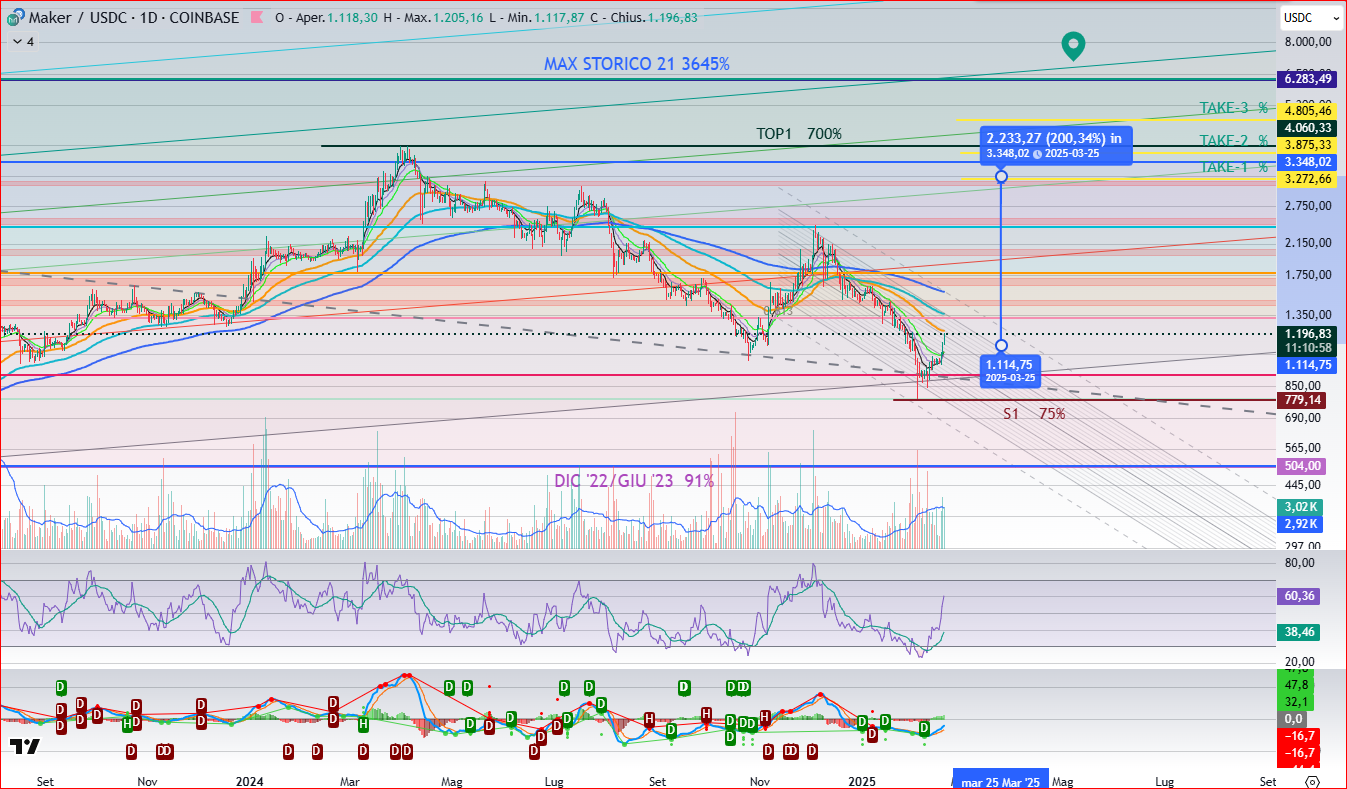Image resolution: width=1347 pixels, height=789 pixels.
Task: Select the DIC '22/GIU '23 91% label
Action: point(634,481)
